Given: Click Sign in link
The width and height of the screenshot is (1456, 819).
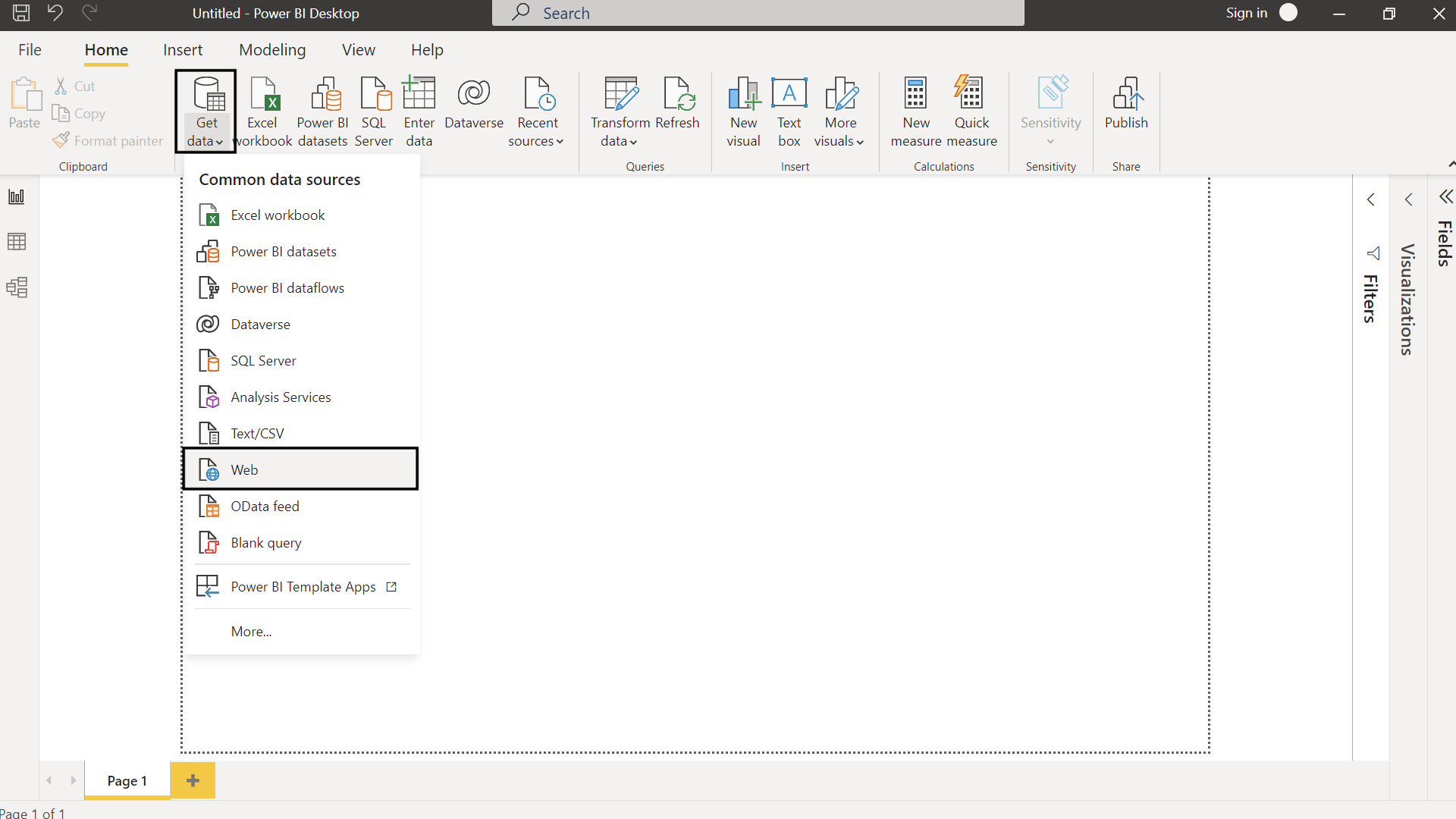Looking at the screenshot, I should (x=1246, y=13).
